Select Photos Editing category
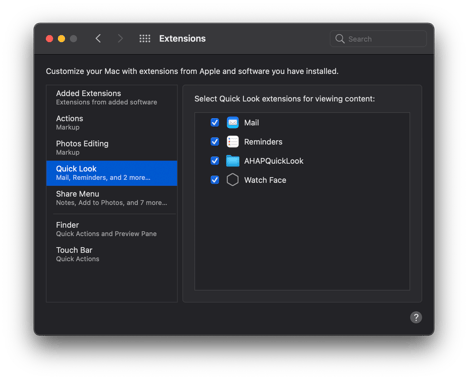This screenshot has width=468, height=380. (112, 148)
